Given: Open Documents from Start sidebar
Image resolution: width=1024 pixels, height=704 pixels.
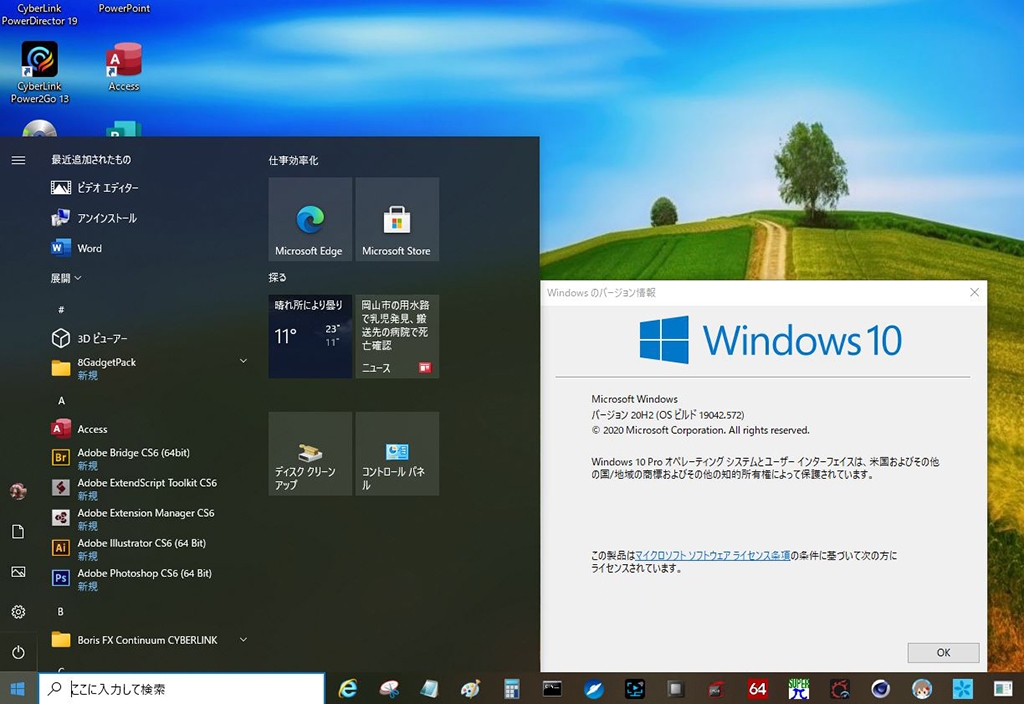Looking at the screenshot, I should click(18, 532).
